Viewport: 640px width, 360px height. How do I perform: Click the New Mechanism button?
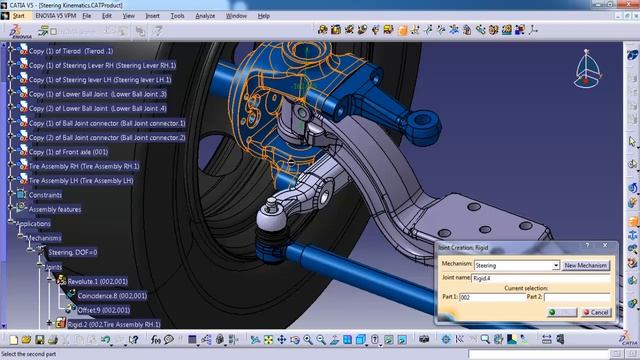(585, 265)
